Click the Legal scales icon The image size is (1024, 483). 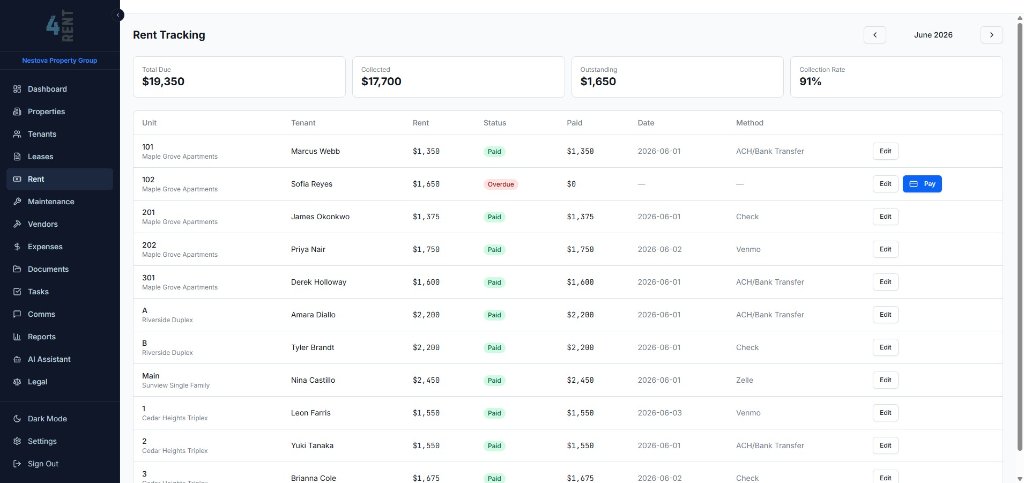point(17,382)
